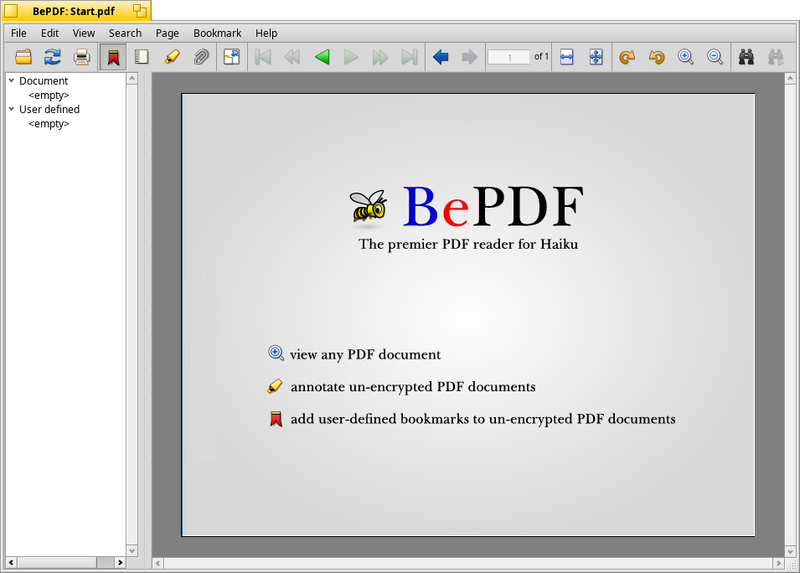Click the 'The premier PDF reader for Haiku' tagline
Screen dimensions: 800x573
tap(468, 244)
